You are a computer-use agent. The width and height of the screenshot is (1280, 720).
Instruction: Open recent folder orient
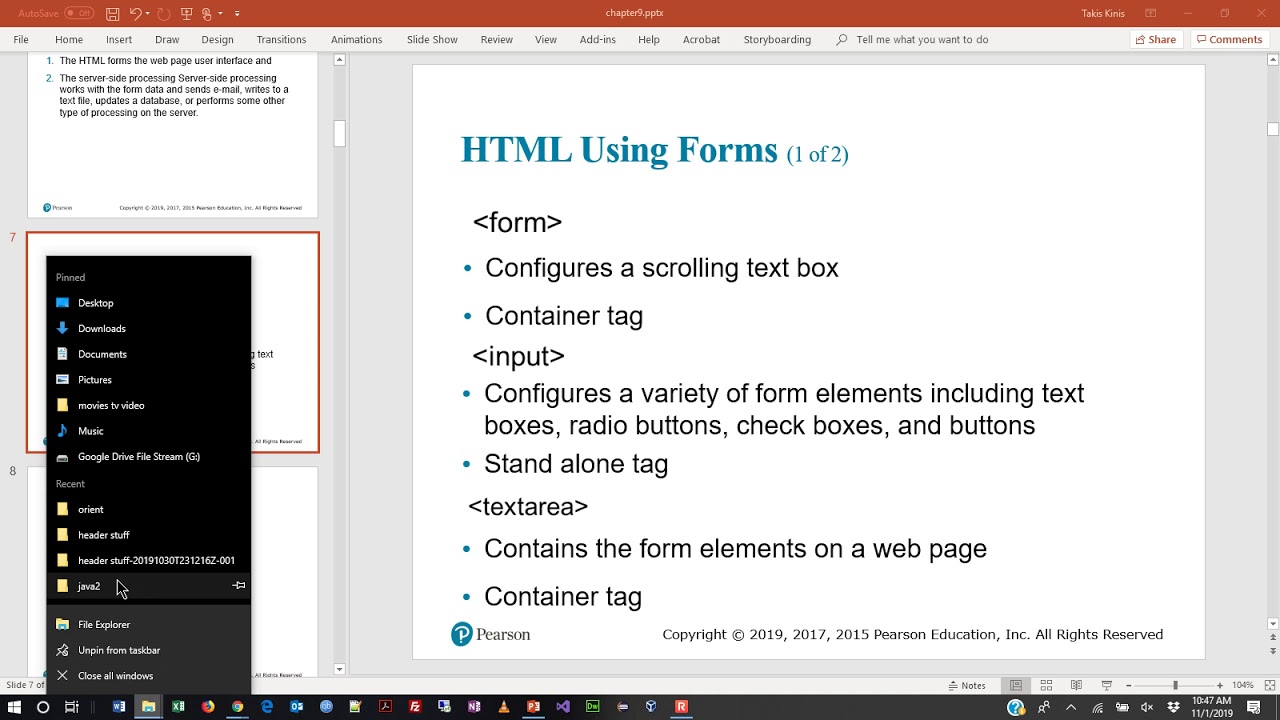click(148, 509)
